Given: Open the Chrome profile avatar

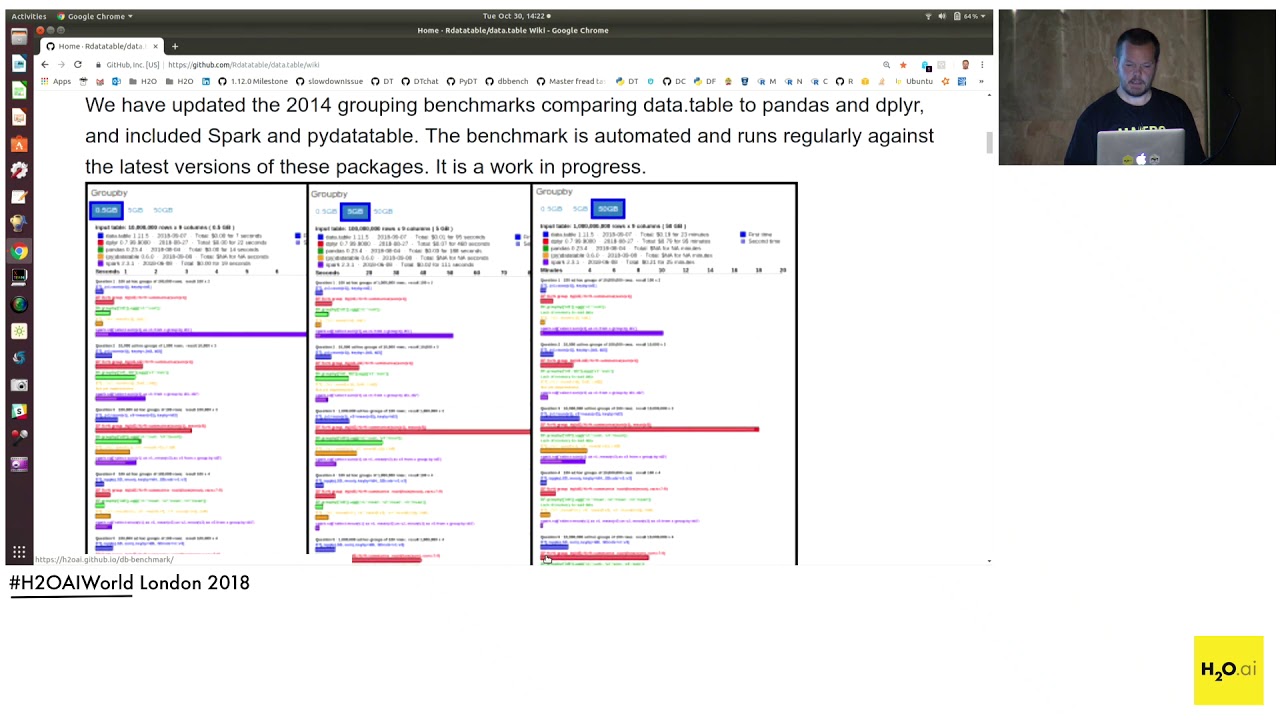Looking at the screenshot, I should coord(964,65).
